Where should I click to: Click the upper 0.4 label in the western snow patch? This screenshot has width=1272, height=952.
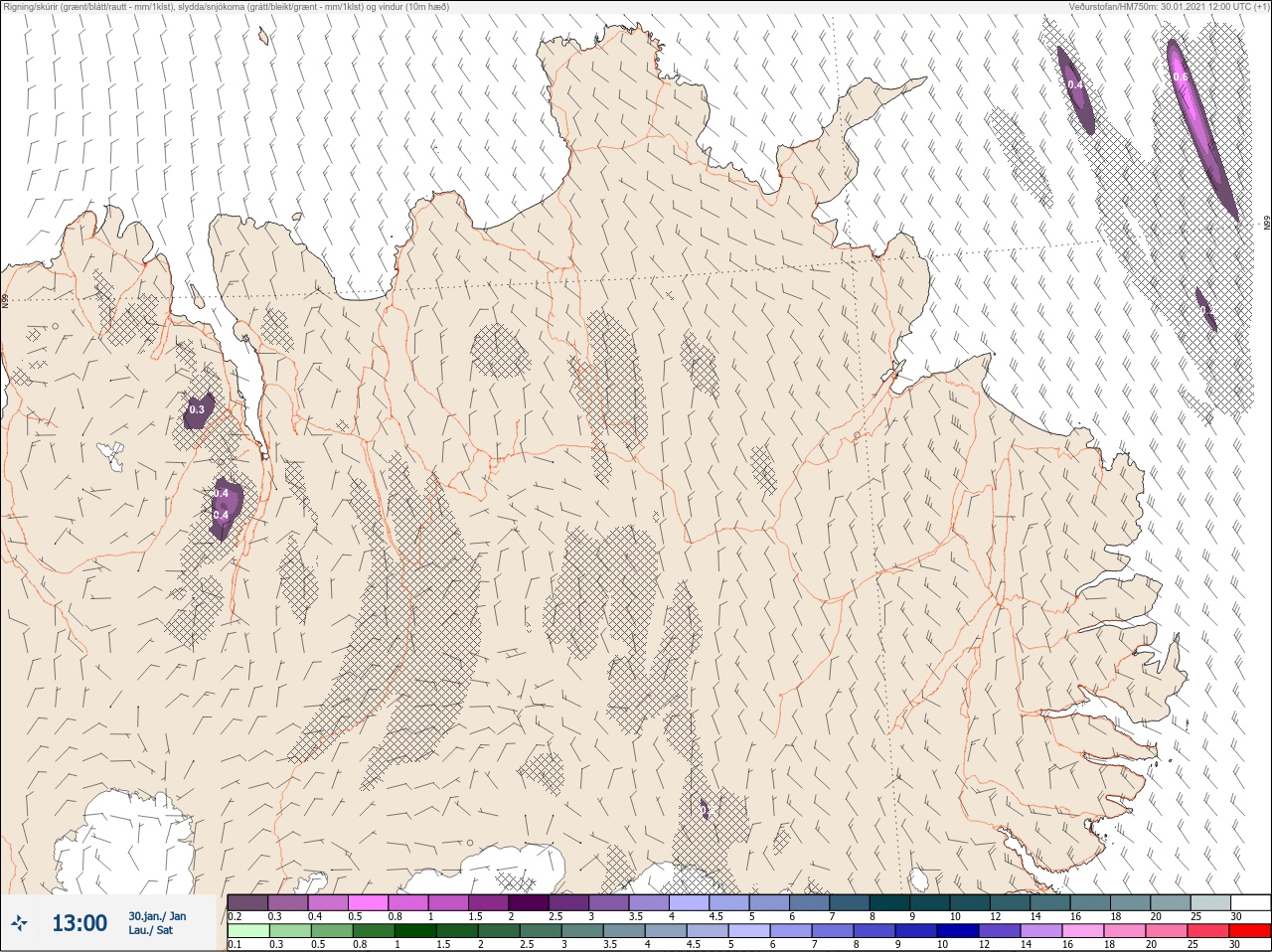(221, 493)
